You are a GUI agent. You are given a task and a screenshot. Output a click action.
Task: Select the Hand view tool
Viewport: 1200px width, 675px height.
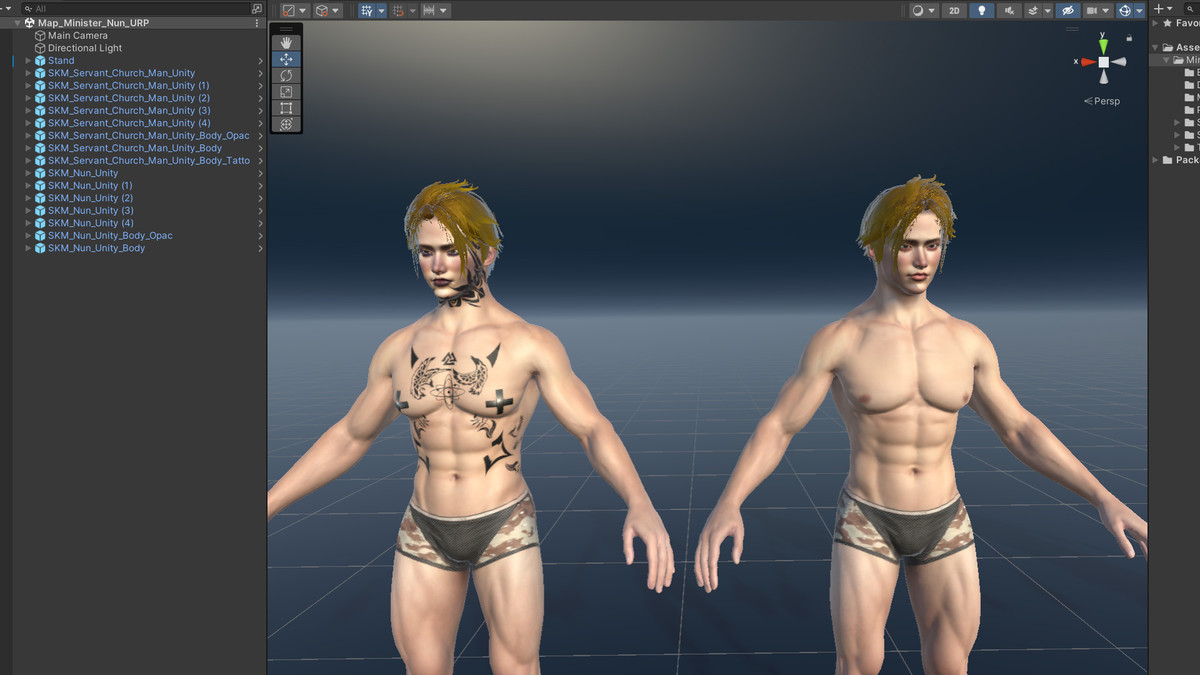(286, 43)
